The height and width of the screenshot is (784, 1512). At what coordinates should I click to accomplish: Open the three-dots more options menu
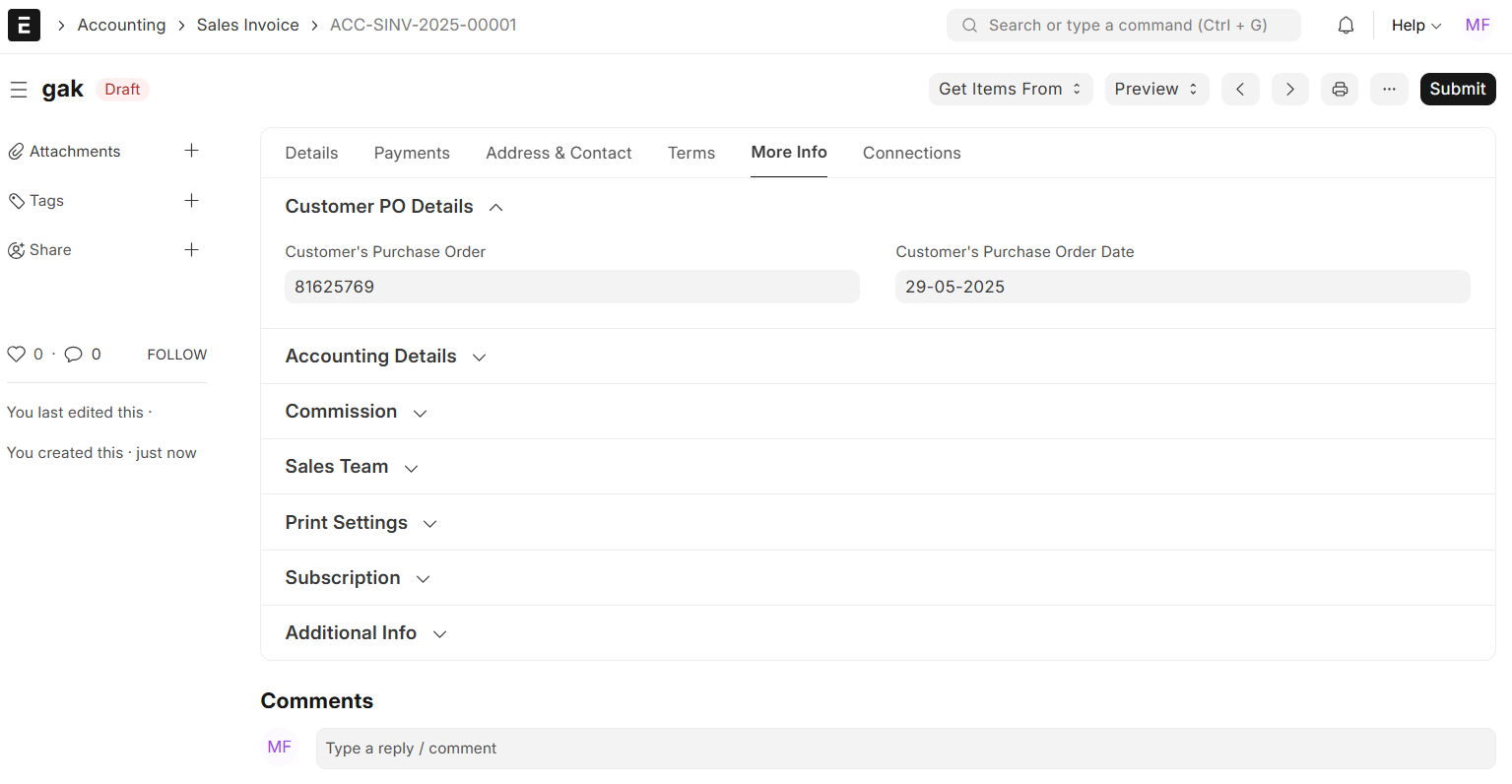click(x=1389, y=89)
